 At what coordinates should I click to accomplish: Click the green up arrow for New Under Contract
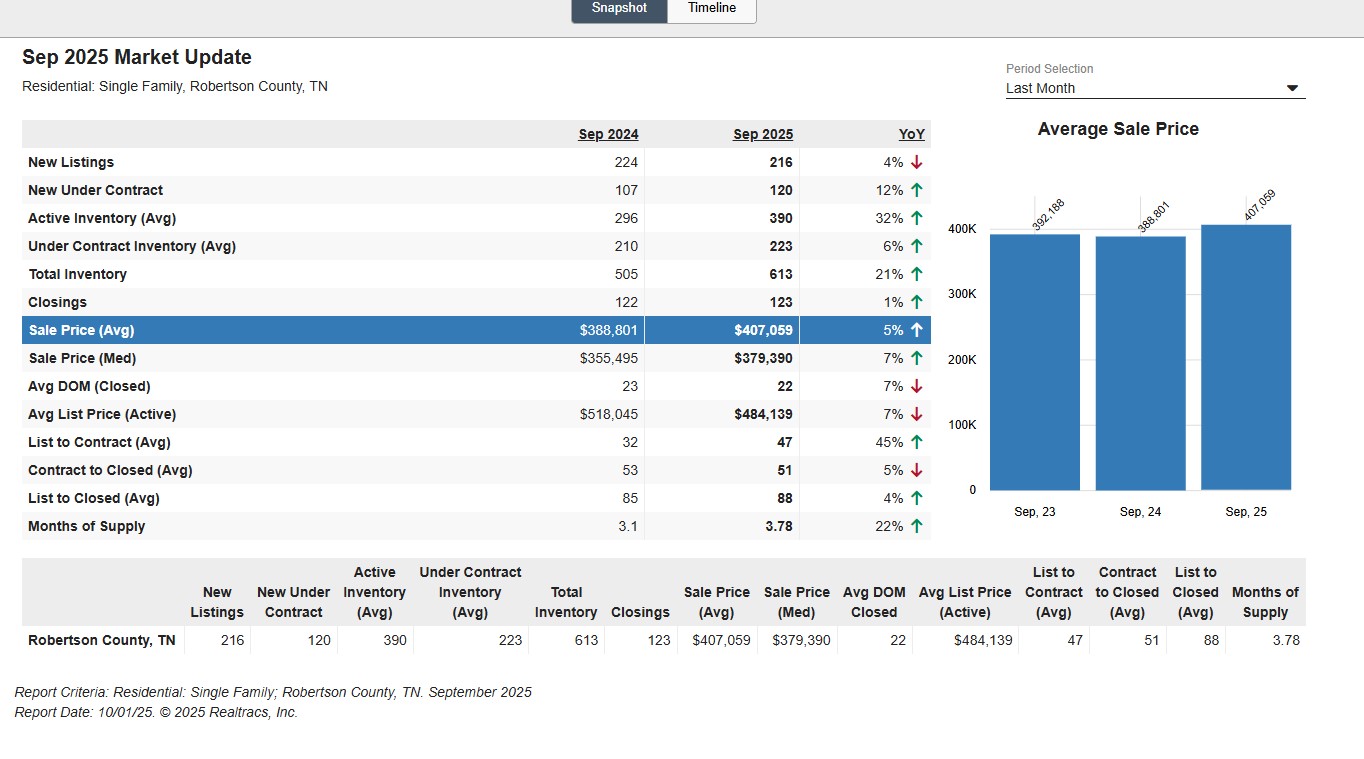pyautogui.click(x=916, y=190)
